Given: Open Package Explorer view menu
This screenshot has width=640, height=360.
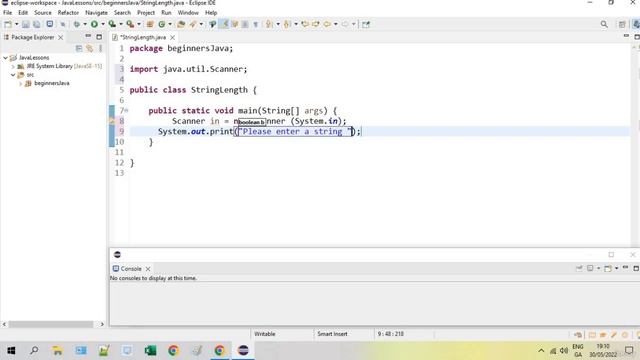Looking at the screenshot, I should pos(100,48).
